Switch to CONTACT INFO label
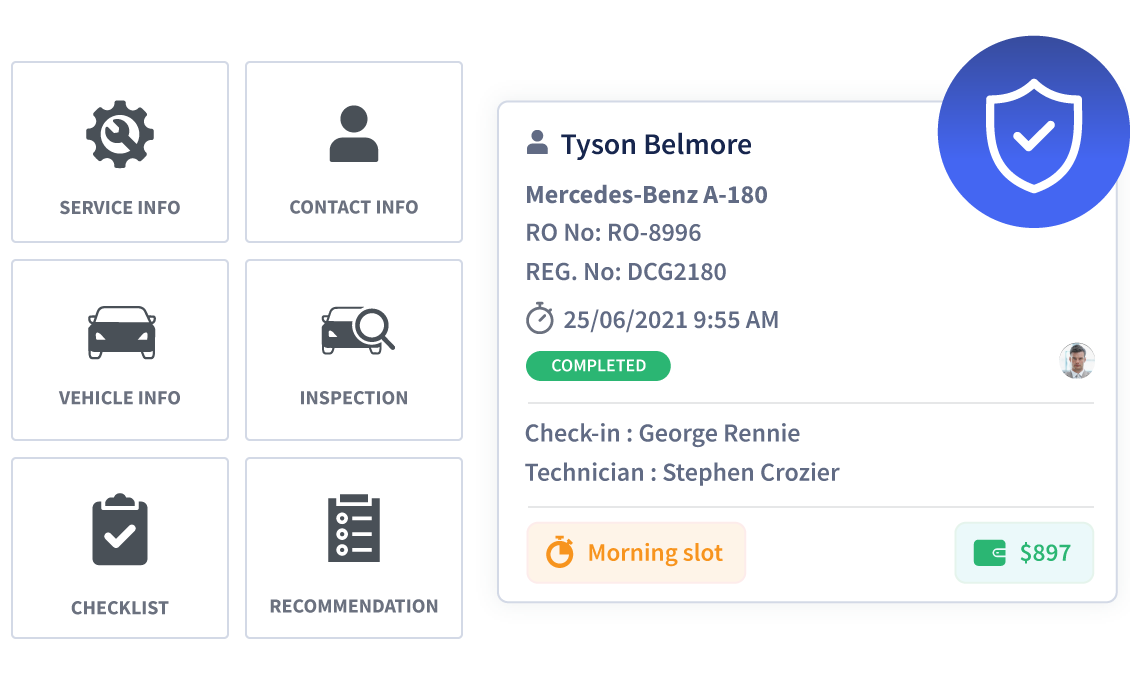The image size is (1130, 700). coord(354,208)
